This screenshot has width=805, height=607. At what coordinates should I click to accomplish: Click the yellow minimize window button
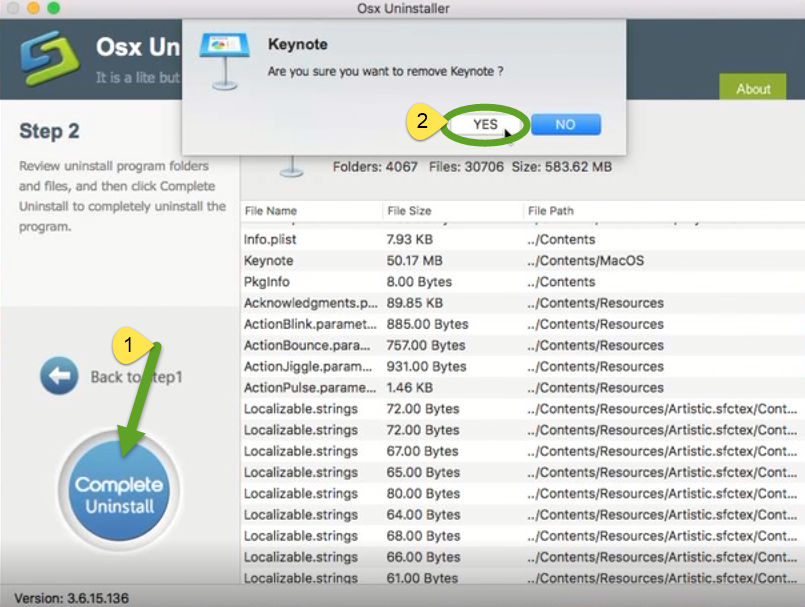(x=33, y=8)
